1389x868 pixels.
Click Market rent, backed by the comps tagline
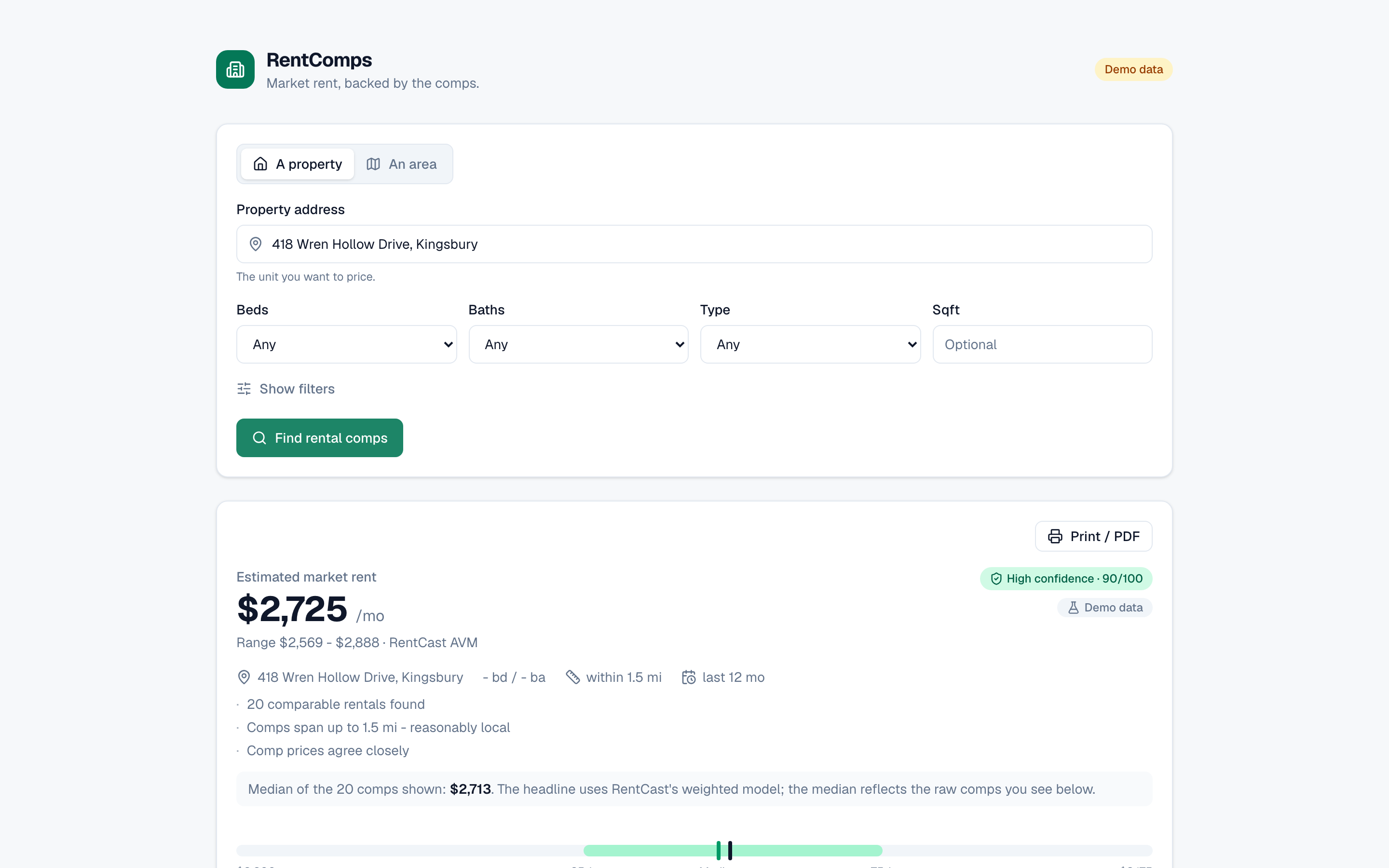pos(373,83)
